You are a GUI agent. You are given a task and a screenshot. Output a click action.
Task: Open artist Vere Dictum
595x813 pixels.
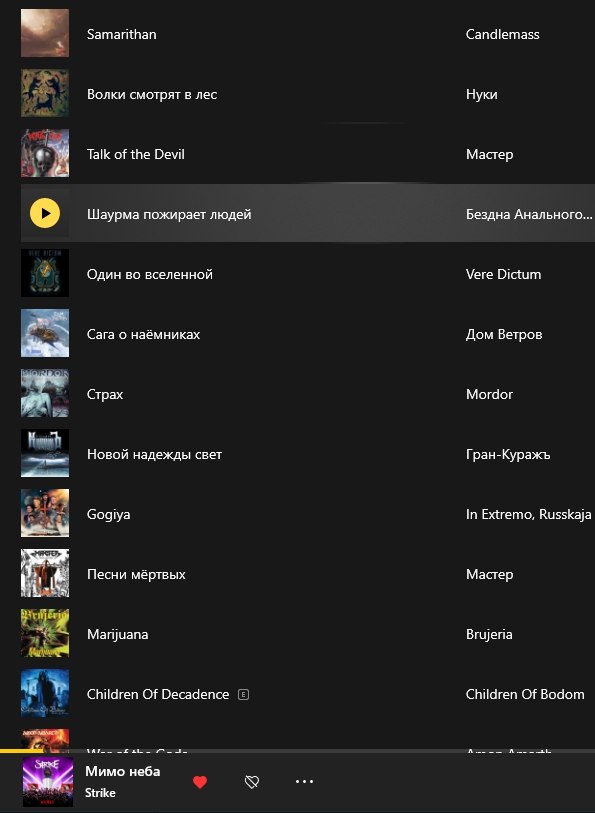pyautogui.click(x=503, y=274)
